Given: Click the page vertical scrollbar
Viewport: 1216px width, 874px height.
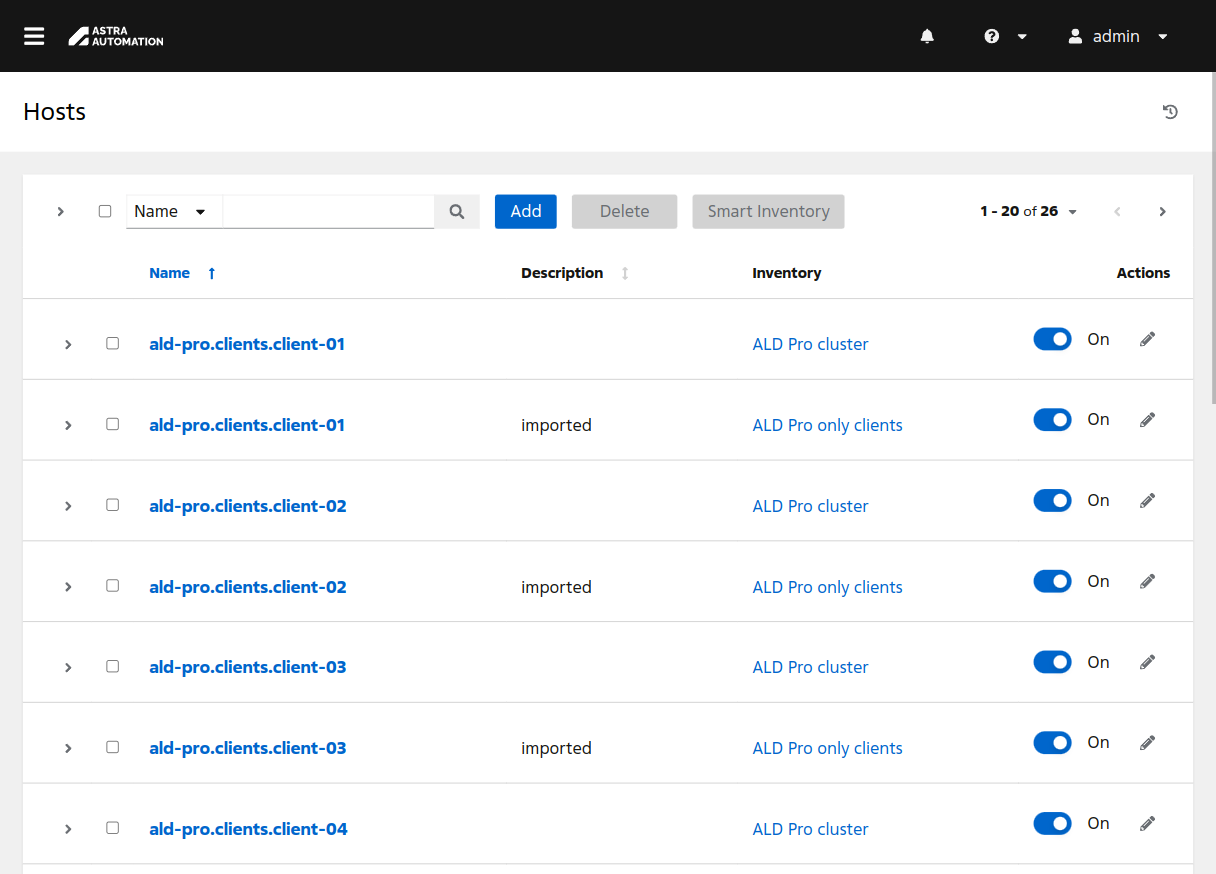Looking at the screenshot, I should click(x=1212, y=237).
